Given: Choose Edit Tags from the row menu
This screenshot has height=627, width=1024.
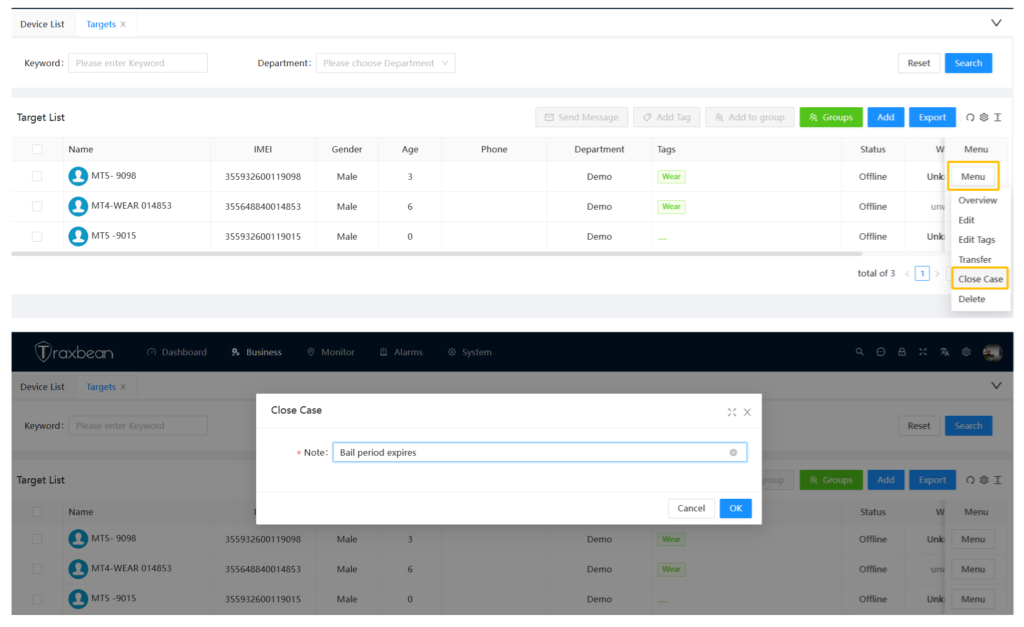Looking at the screenshot, I should click(x=977, y=240).
